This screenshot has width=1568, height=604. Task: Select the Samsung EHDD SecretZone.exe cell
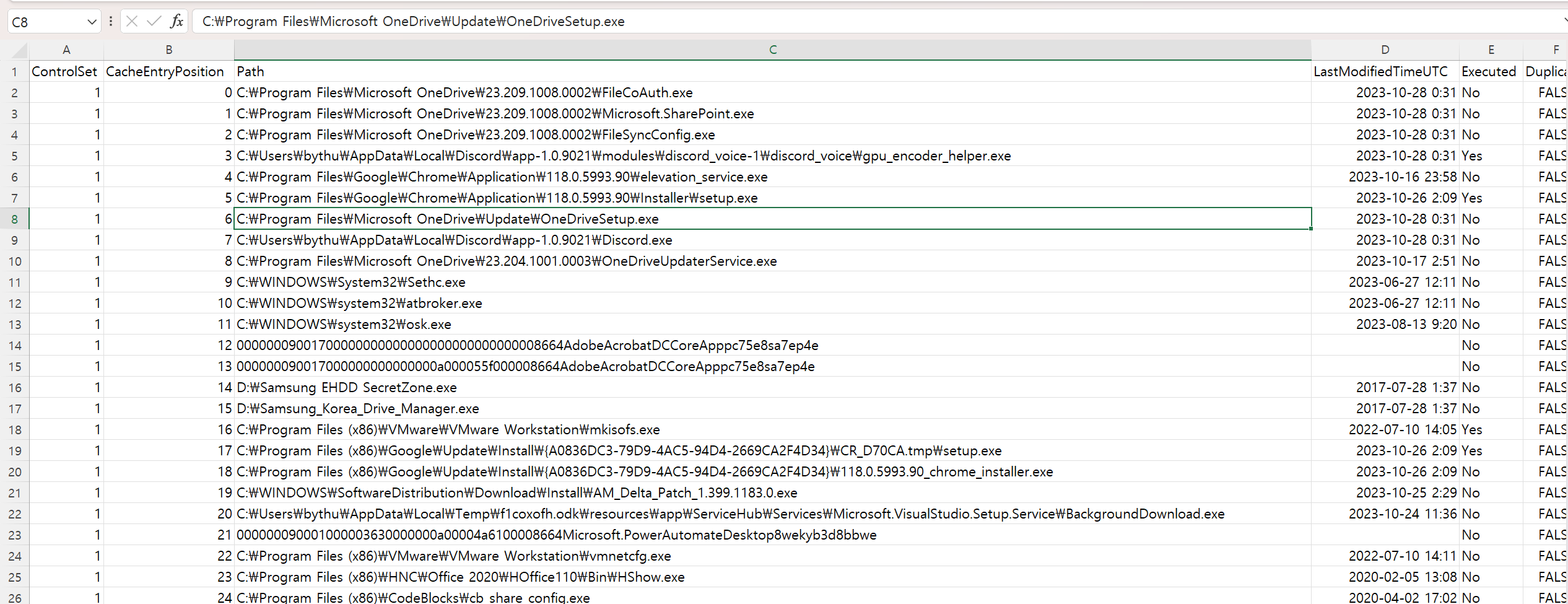773,388
